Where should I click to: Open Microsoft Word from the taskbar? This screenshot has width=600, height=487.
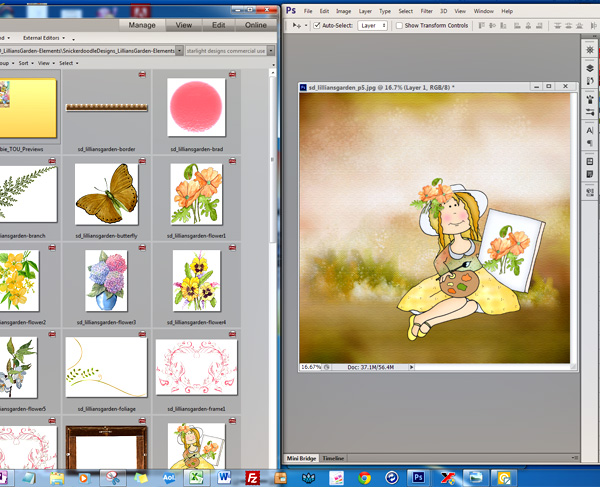(x=224, y=478)
